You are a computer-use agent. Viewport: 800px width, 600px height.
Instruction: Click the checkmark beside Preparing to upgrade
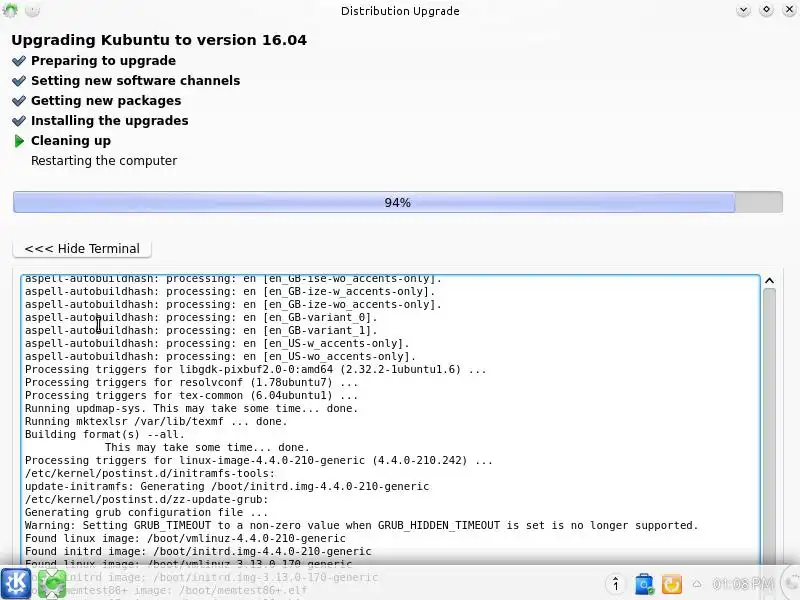click(19, 61)
